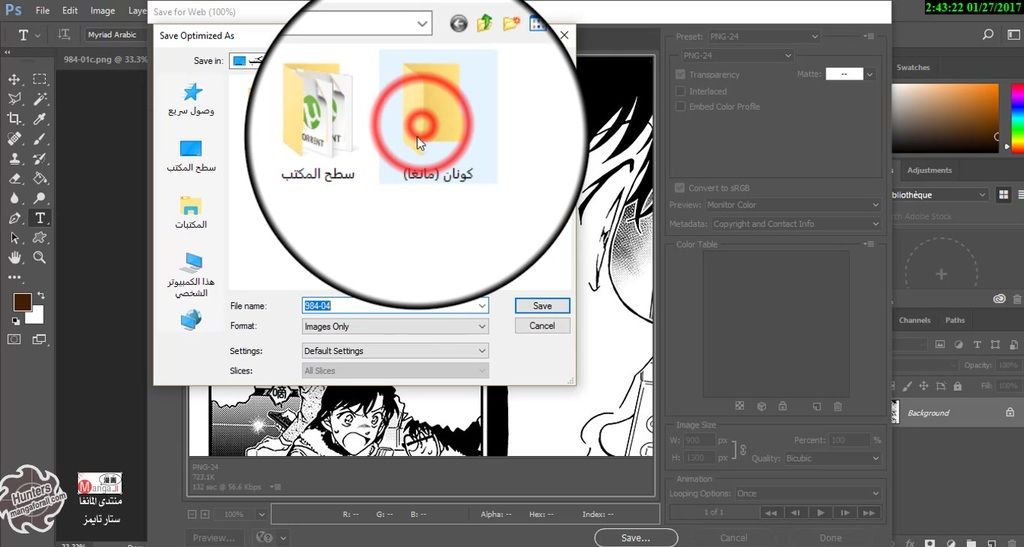Select the Blur tool
The height and width of the screenshot is (547, 1024).
[14, 198]
